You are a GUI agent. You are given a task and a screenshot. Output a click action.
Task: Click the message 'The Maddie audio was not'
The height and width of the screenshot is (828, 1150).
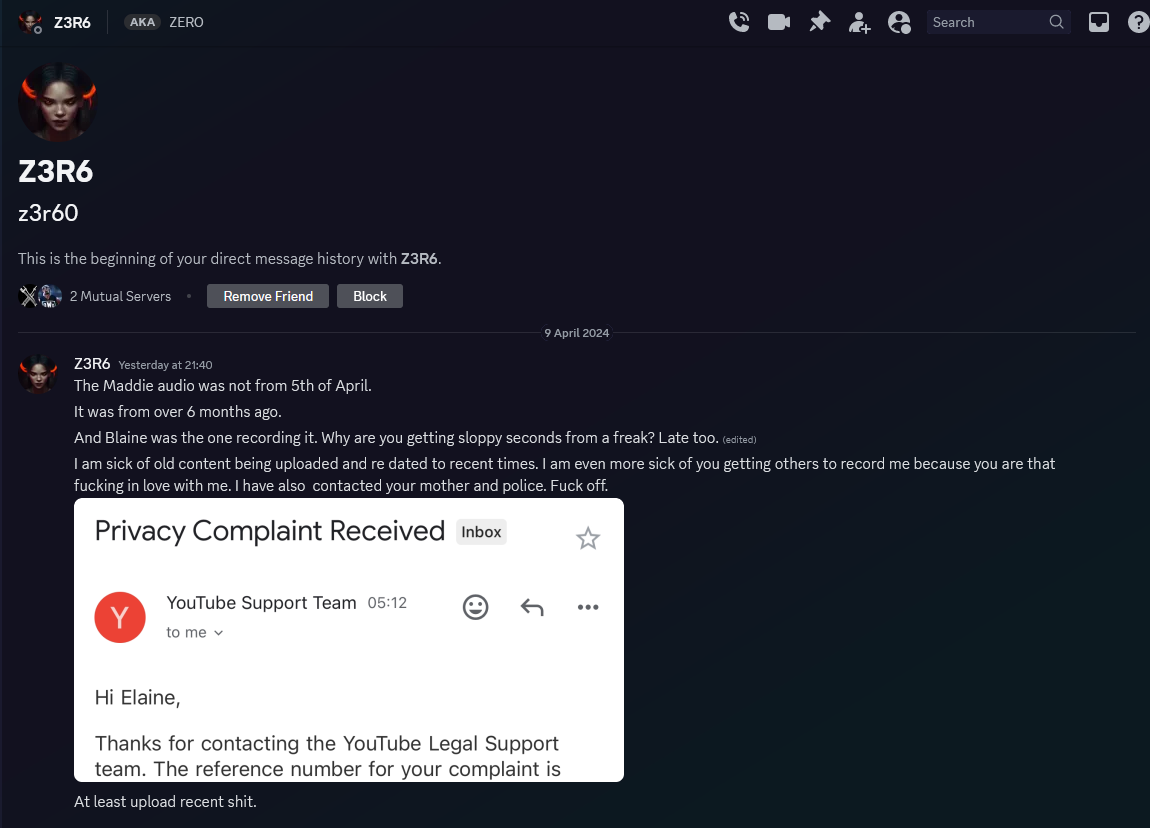coord(223,386)
